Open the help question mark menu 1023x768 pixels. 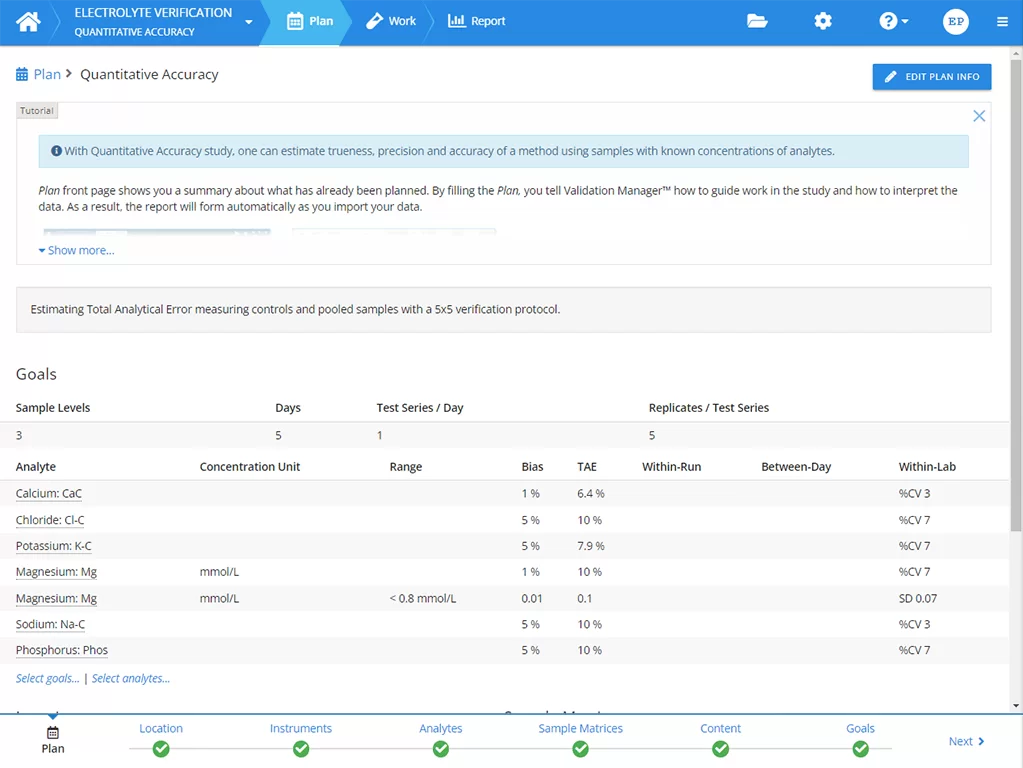point(892,21)
